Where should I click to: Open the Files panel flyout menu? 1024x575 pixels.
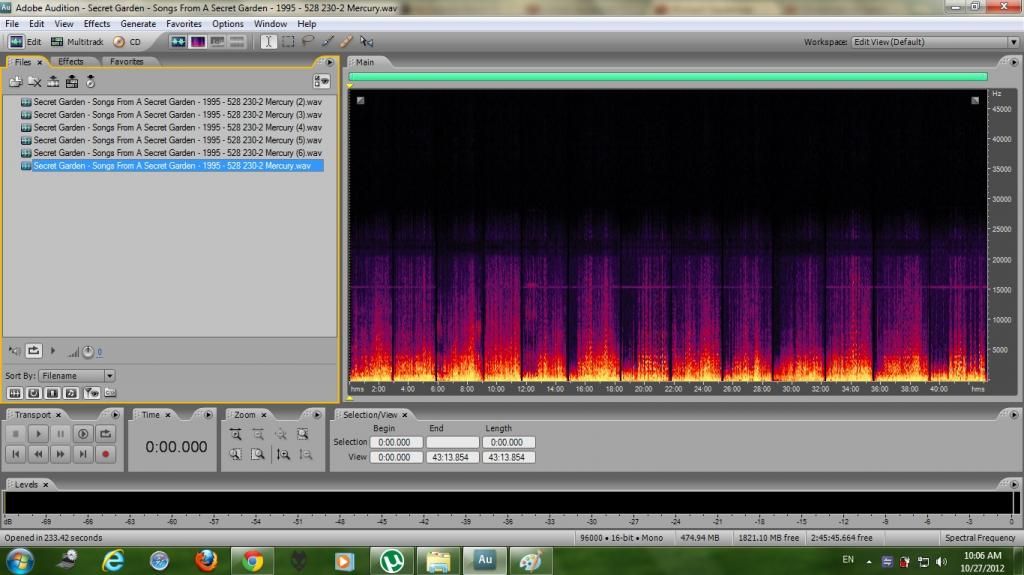(x=329, y=62)
